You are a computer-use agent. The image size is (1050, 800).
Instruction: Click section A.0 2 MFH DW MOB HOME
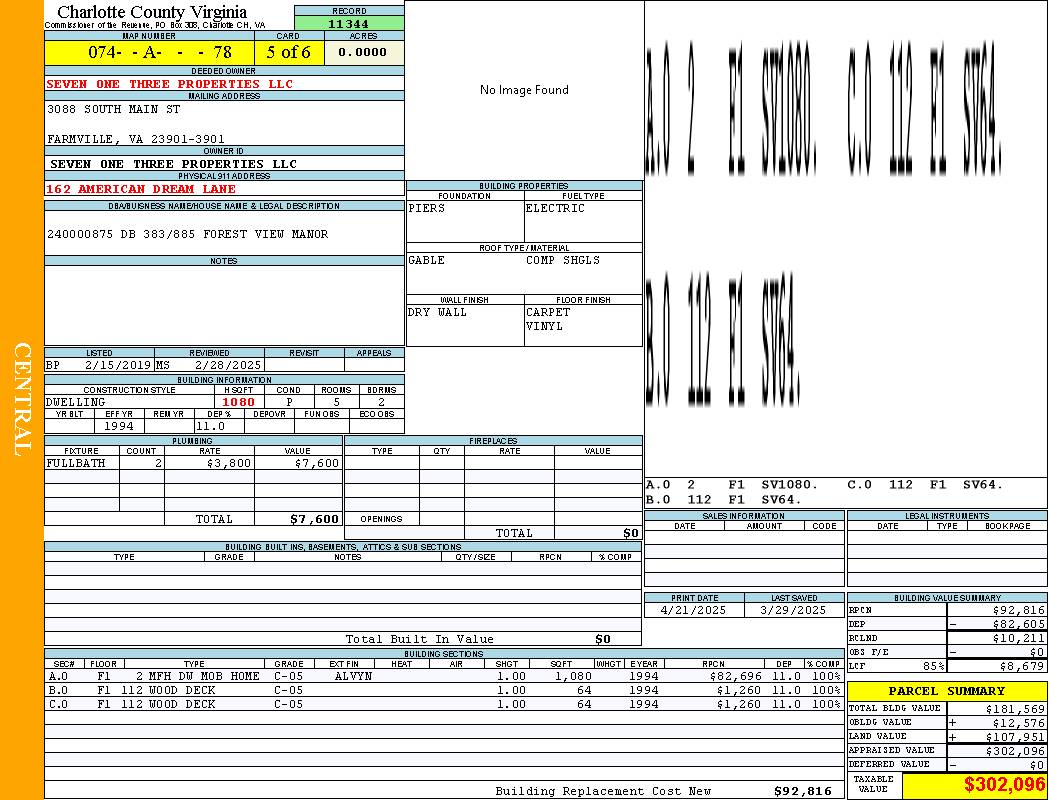pyautogui.click(x=445, y=676)
